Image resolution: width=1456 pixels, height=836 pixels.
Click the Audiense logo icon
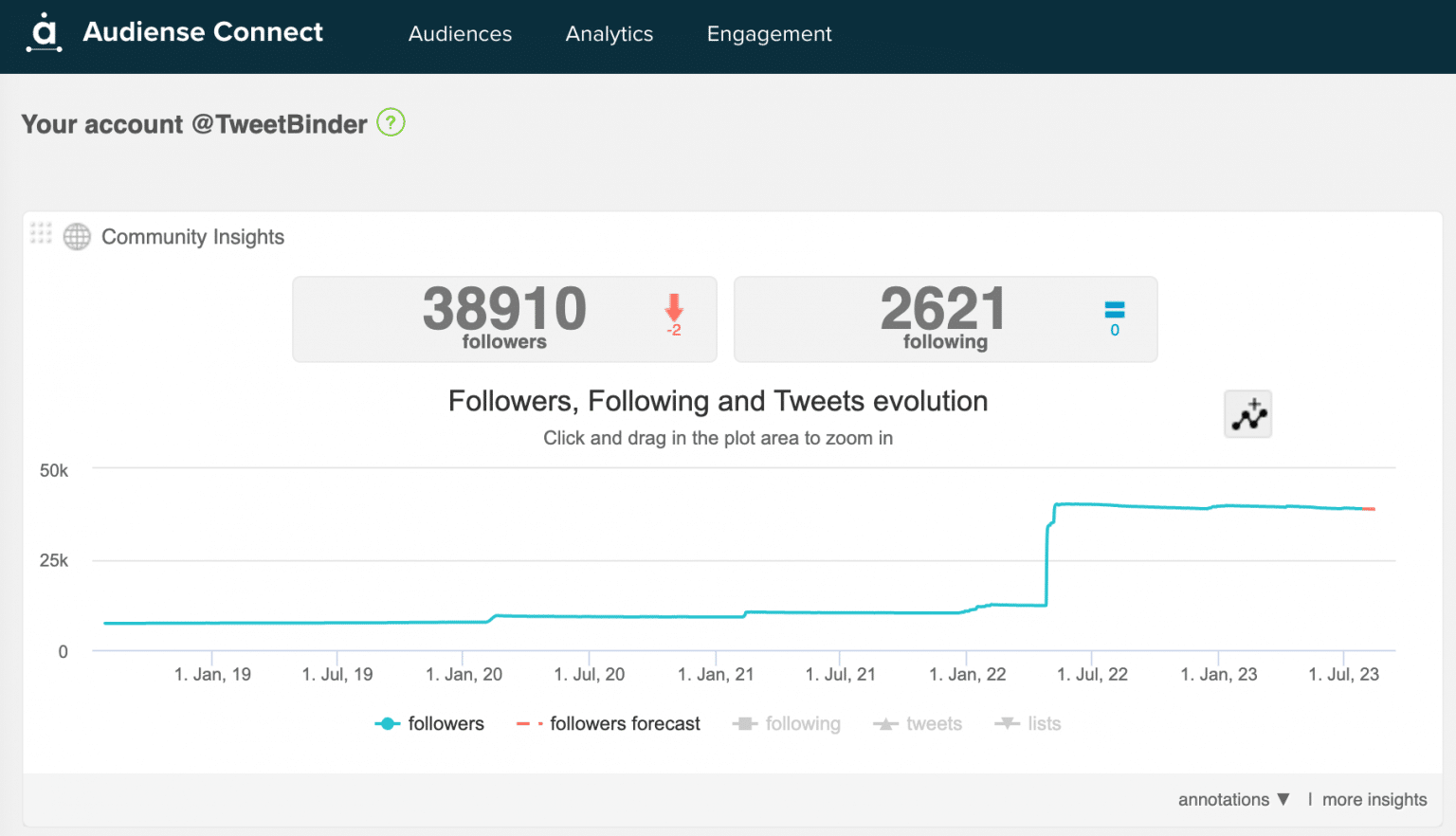point(44,34)
